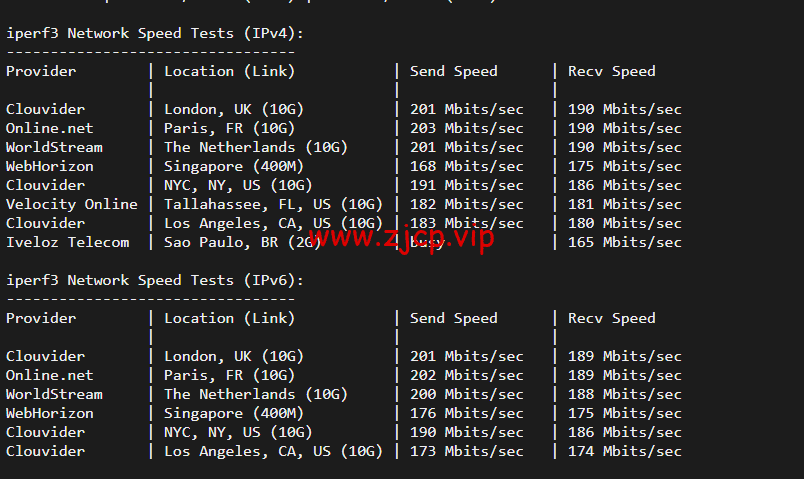The image size is (804, 479).
Task: Click the '173 Mbits/sec' send speed
Action: (x=467, y=451)
